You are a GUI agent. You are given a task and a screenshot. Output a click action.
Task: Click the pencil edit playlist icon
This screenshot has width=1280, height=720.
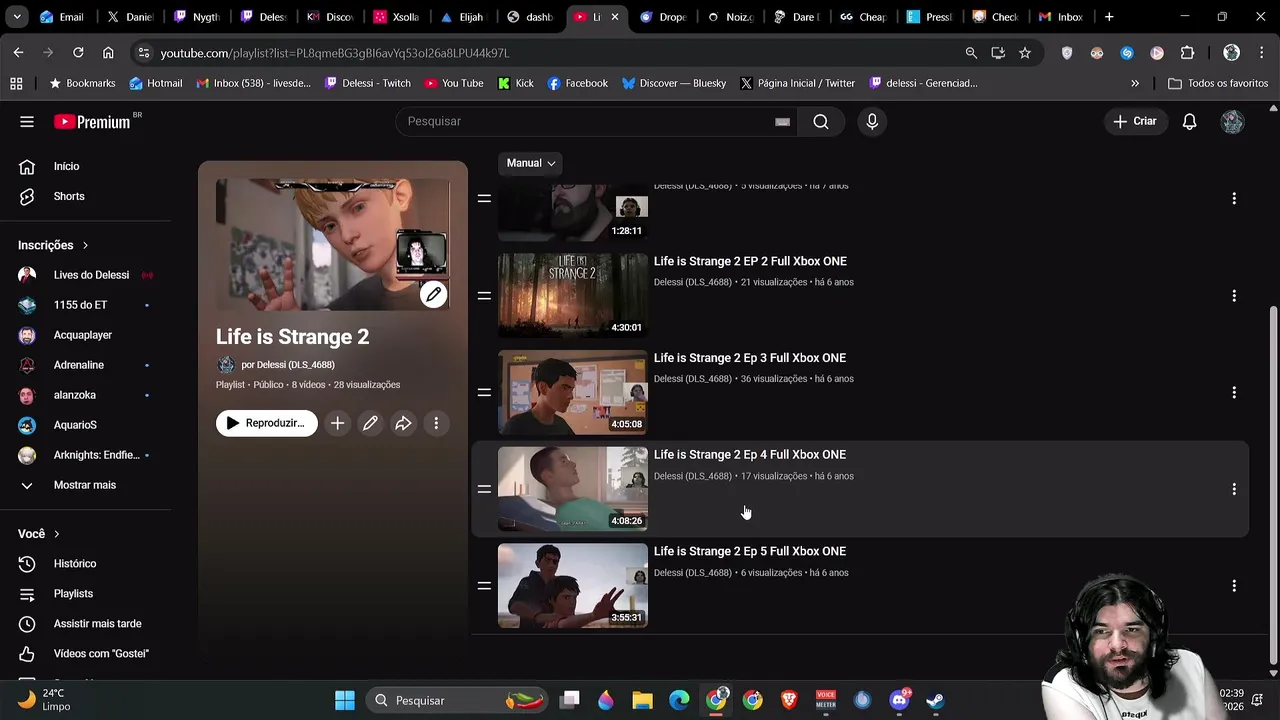coord(370,423)
